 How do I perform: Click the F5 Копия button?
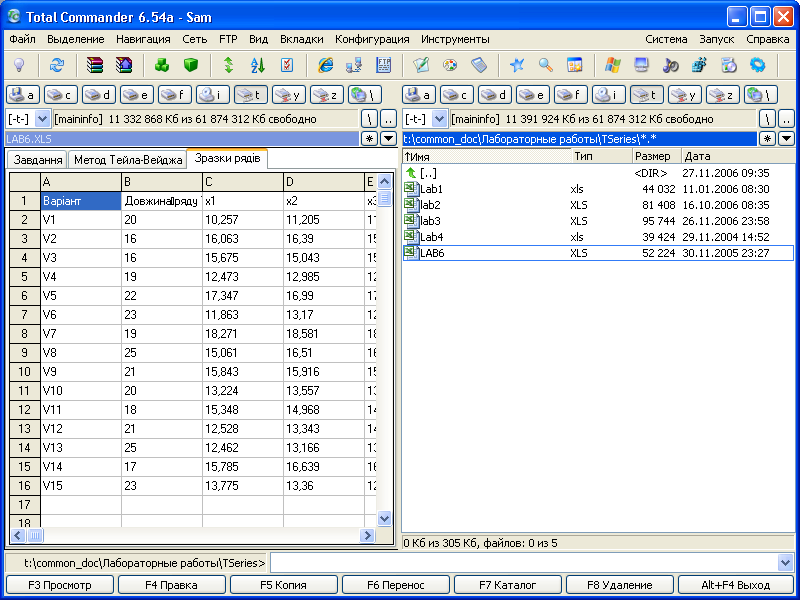coord(284,585)
